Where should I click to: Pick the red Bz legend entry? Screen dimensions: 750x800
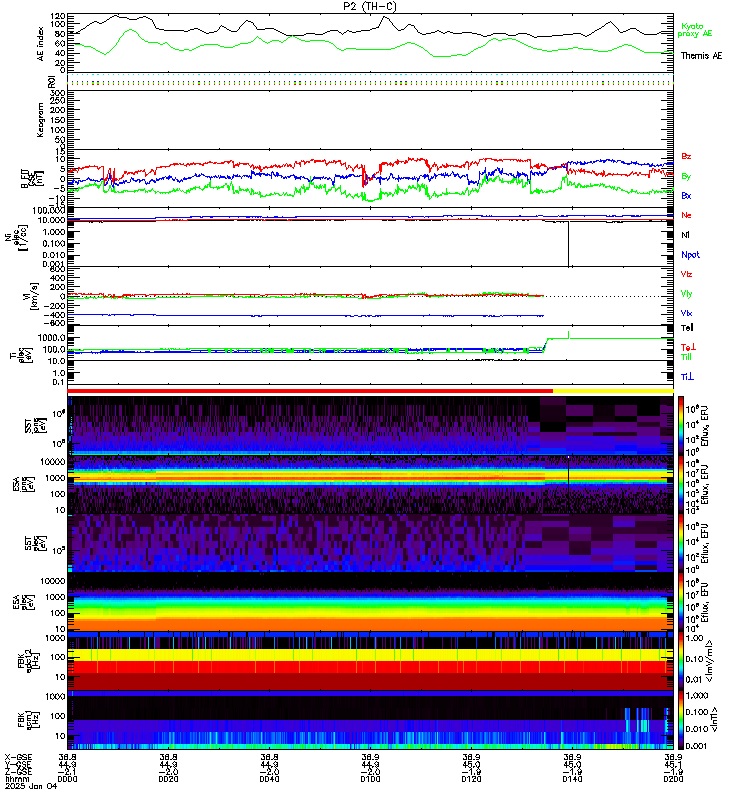(686, 156)
